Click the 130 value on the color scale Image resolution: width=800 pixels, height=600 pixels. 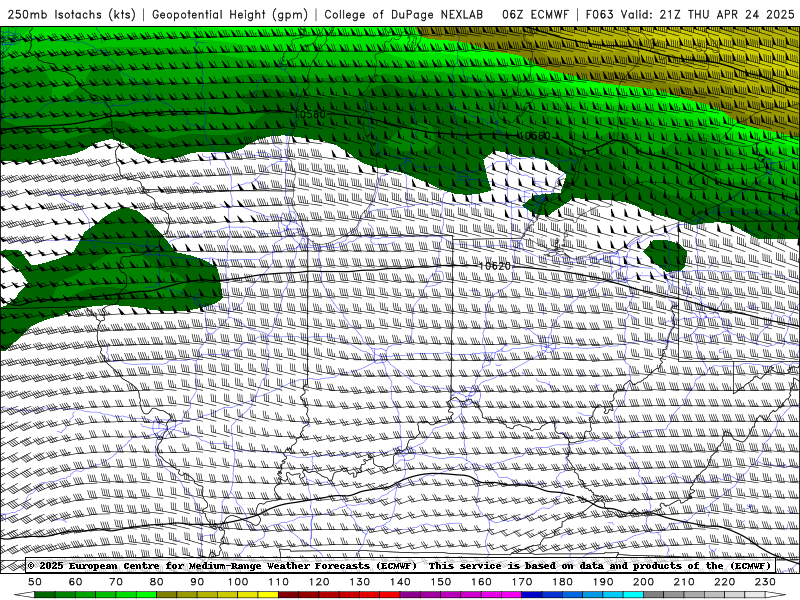point(359,582)
